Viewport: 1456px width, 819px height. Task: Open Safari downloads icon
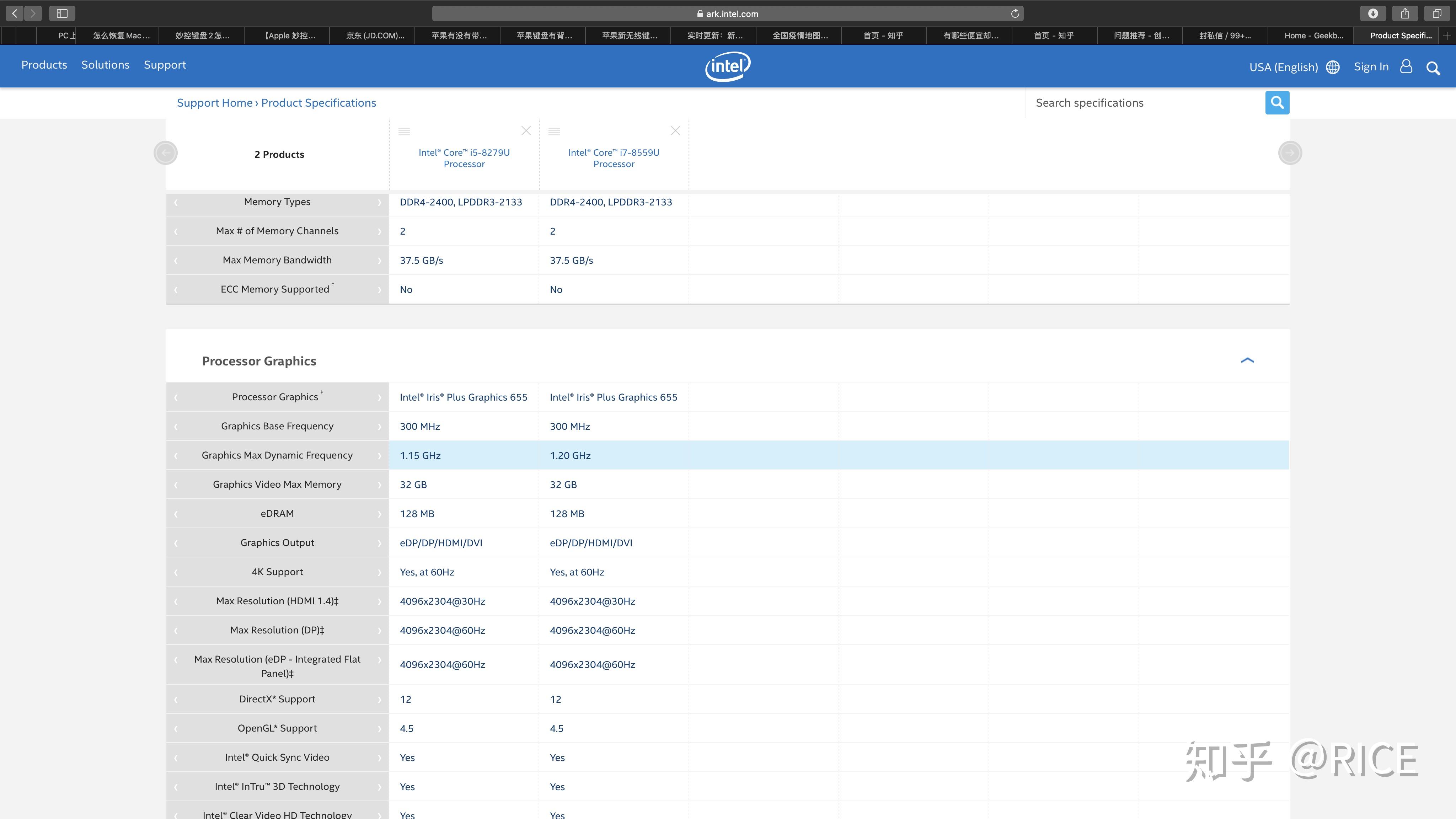click(1373, 13)
